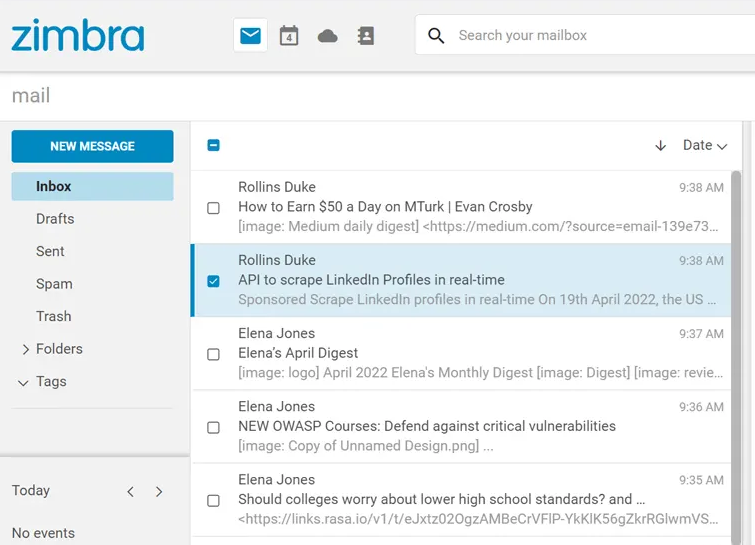The image size is (755, 545).
Task: Open the Date sort dropdown
Action: click(704, 145)
